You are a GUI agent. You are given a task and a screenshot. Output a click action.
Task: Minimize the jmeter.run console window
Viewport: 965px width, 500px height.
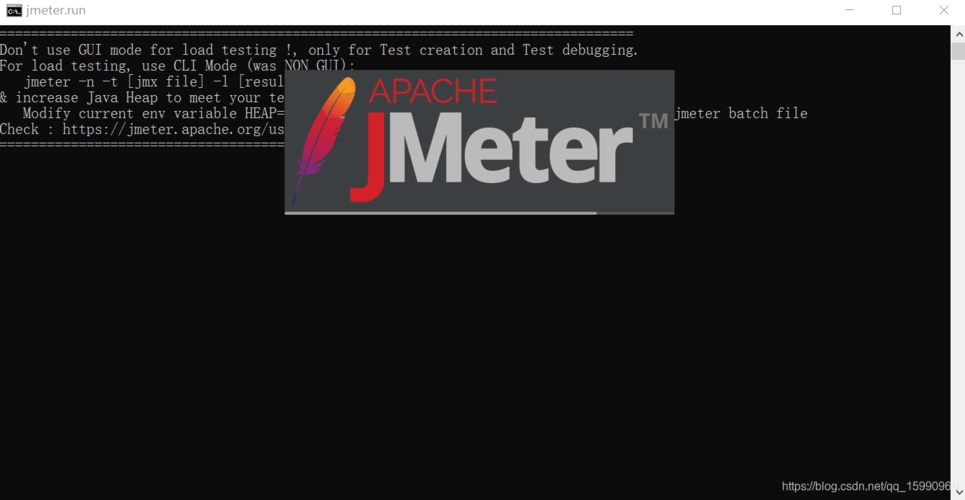[850, 10]
